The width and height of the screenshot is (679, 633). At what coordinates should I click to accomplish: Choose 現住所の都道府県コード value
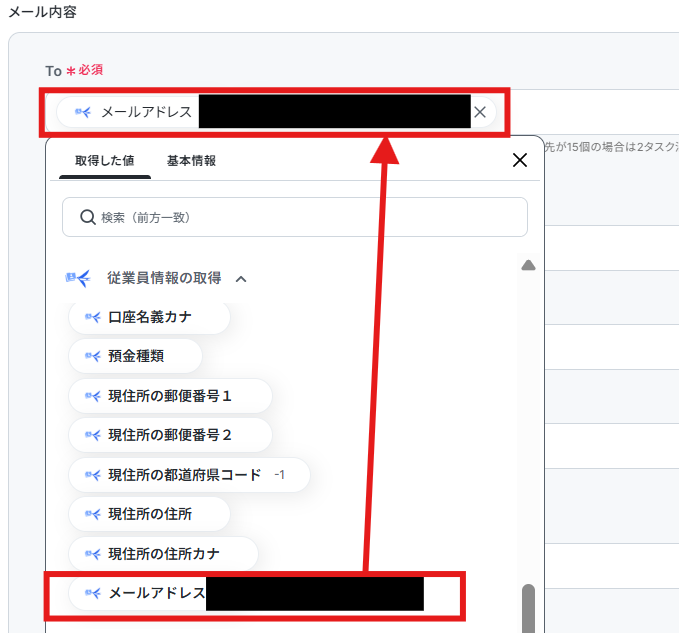click(x=189, y=475)
